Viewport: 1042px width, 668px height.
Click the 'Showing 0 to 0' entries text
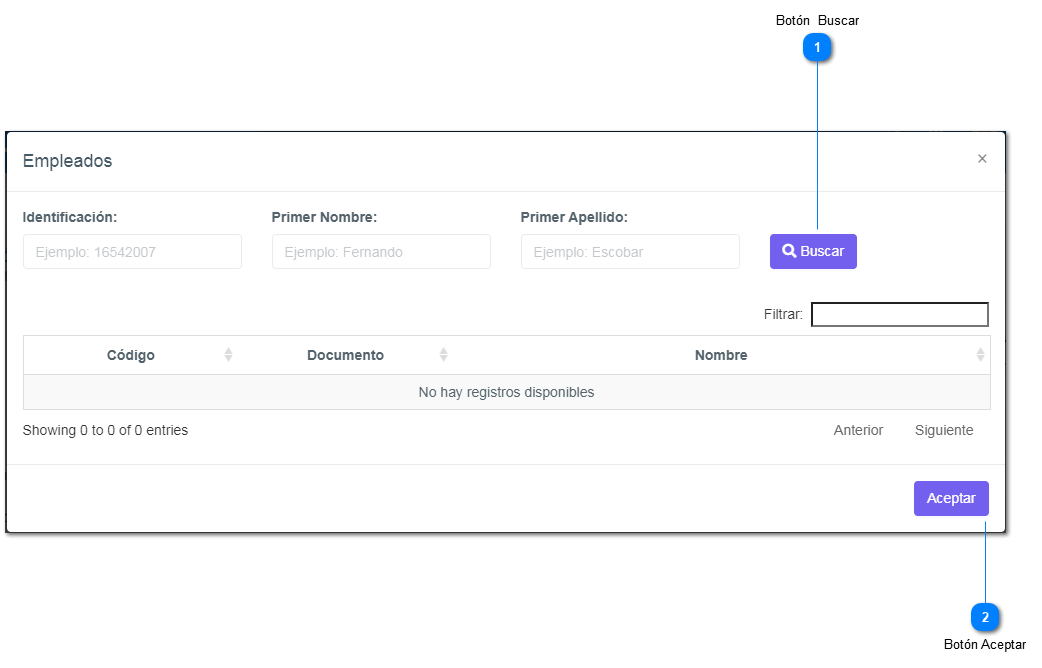[x=105, y=430]
